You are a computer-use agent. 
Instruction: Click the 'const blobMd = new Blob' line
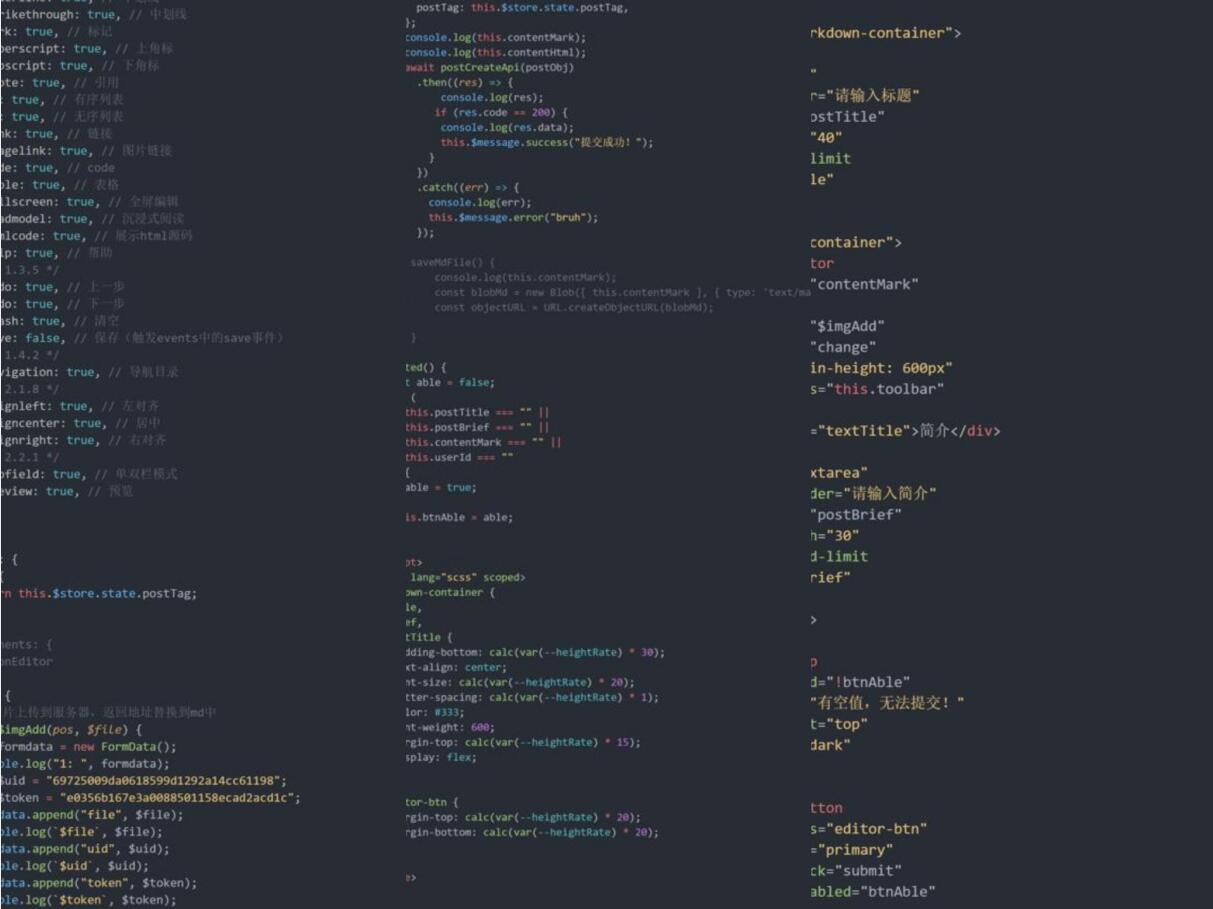tap(622, 292)
